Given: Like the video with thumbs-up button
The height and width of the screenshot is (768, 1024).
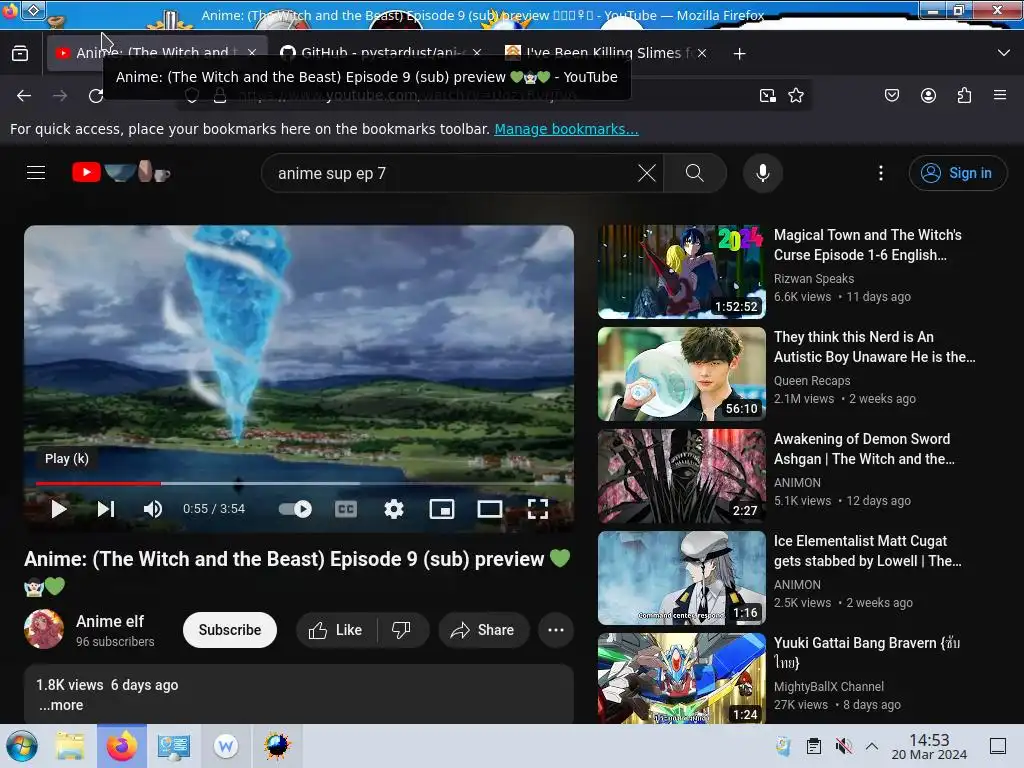Looking at the screenshot, I should click(x=336, y=630).
